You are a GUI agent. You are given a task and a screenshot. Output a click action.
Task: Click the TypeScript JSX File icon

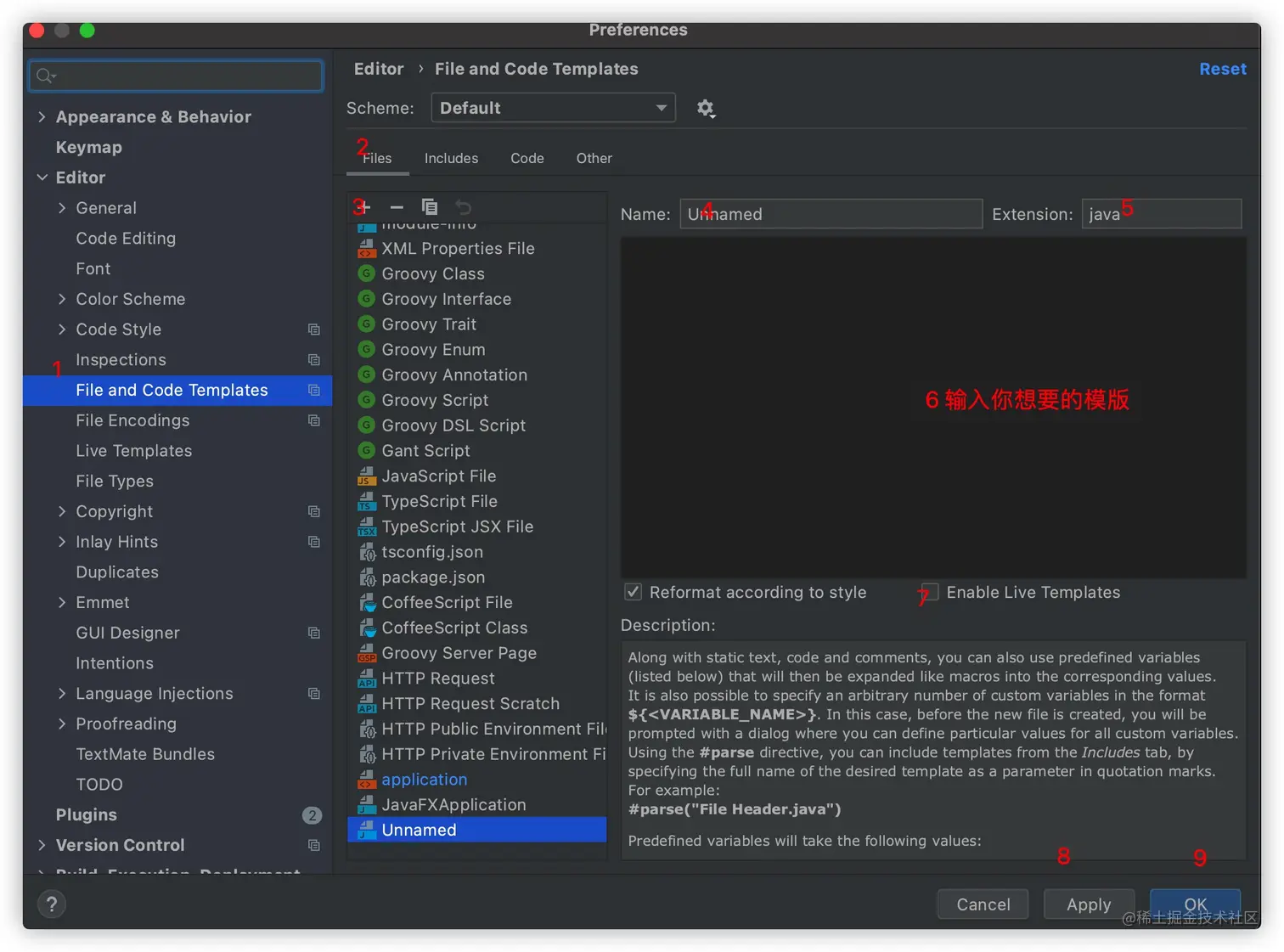367,527
